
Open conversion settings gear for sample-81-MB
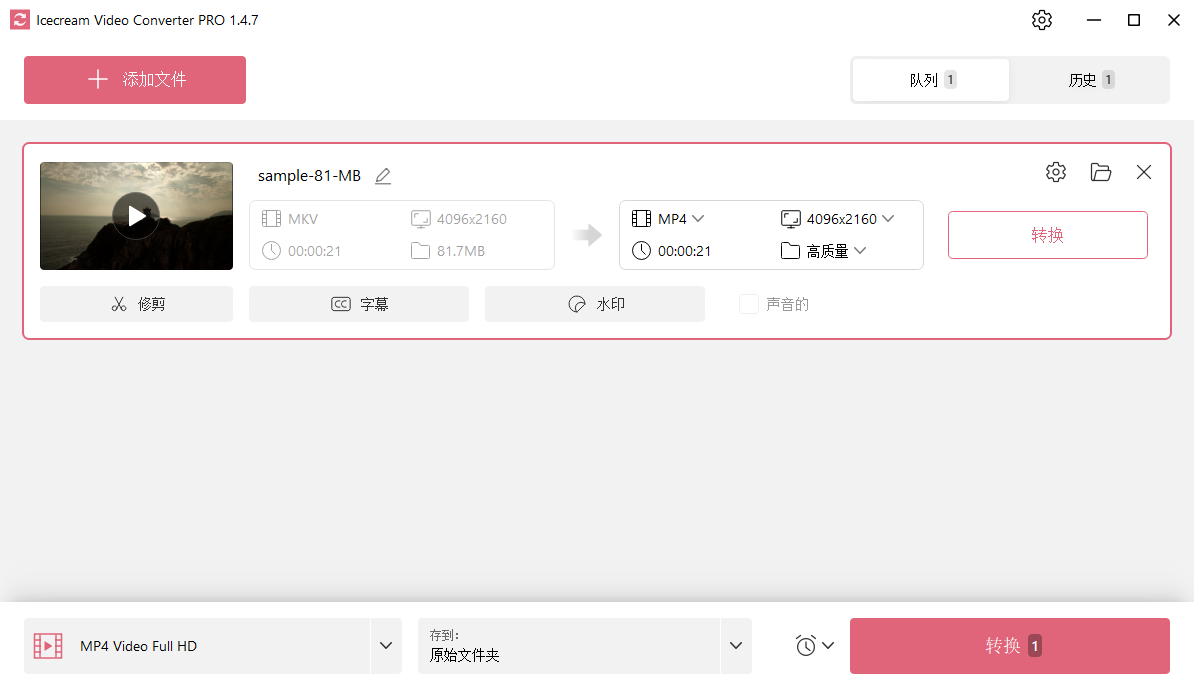pyautogui.click(x=1056, y=172)
